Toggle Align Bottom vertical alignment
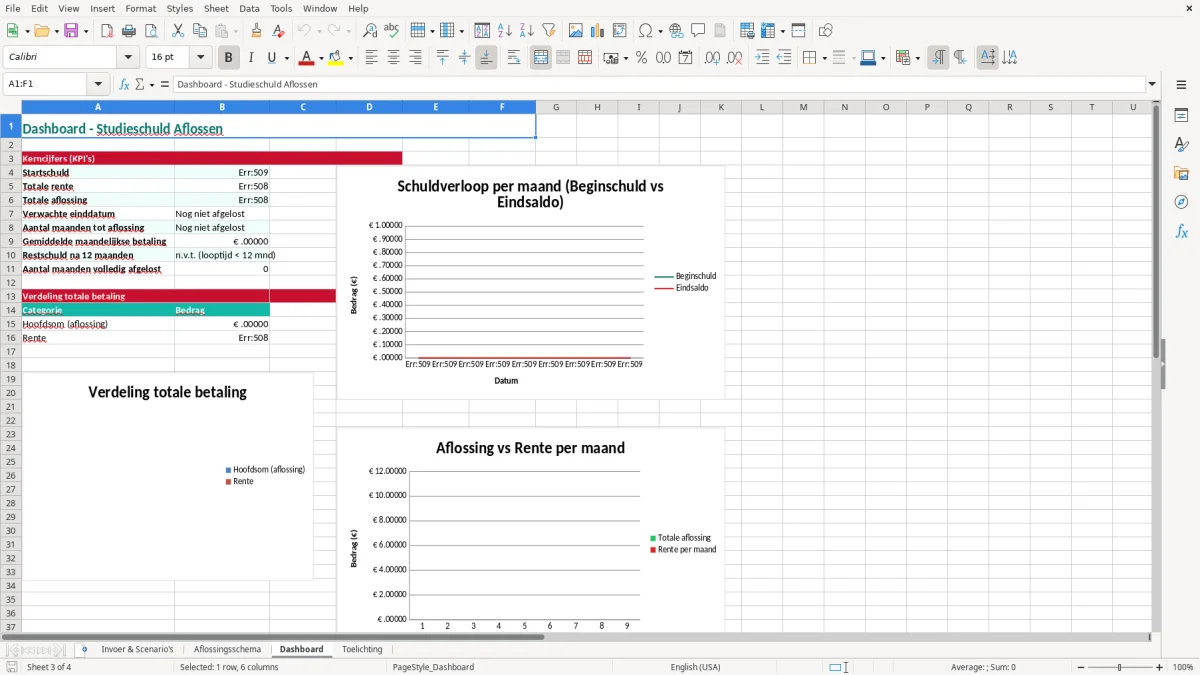This screenshot has width=1200, height=675. (486, 58)
